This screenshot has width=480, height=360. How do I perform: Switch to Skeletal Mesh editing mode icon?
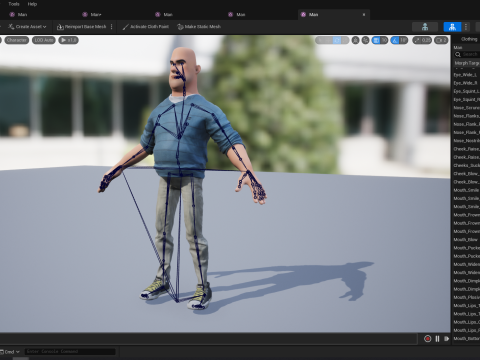tap(452, 27)
